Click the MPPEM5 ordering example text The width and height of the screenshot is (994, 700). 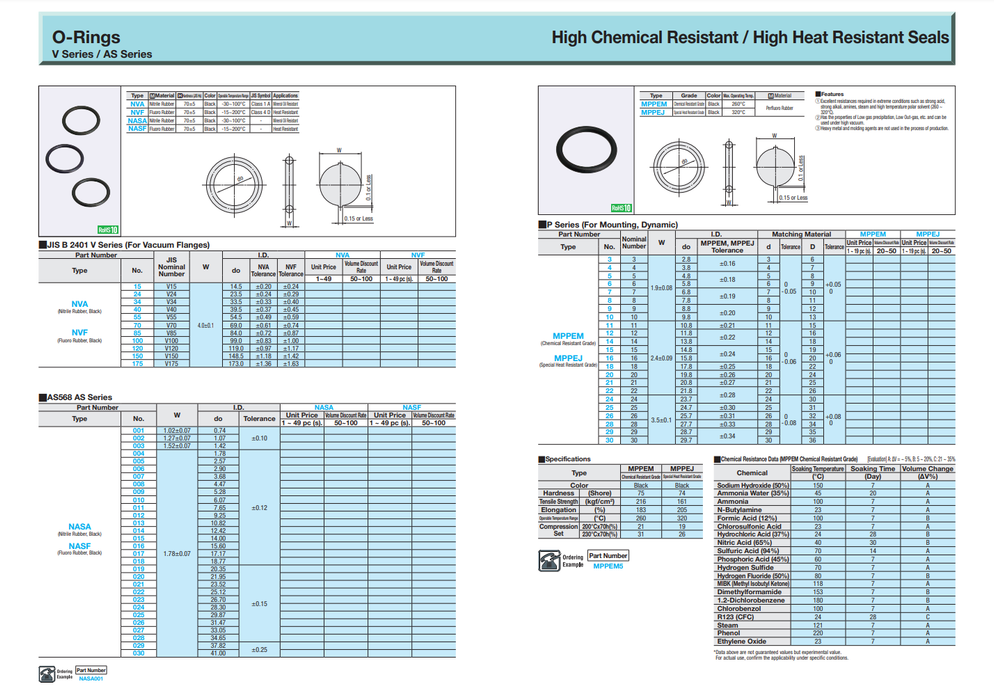(606, 566)
